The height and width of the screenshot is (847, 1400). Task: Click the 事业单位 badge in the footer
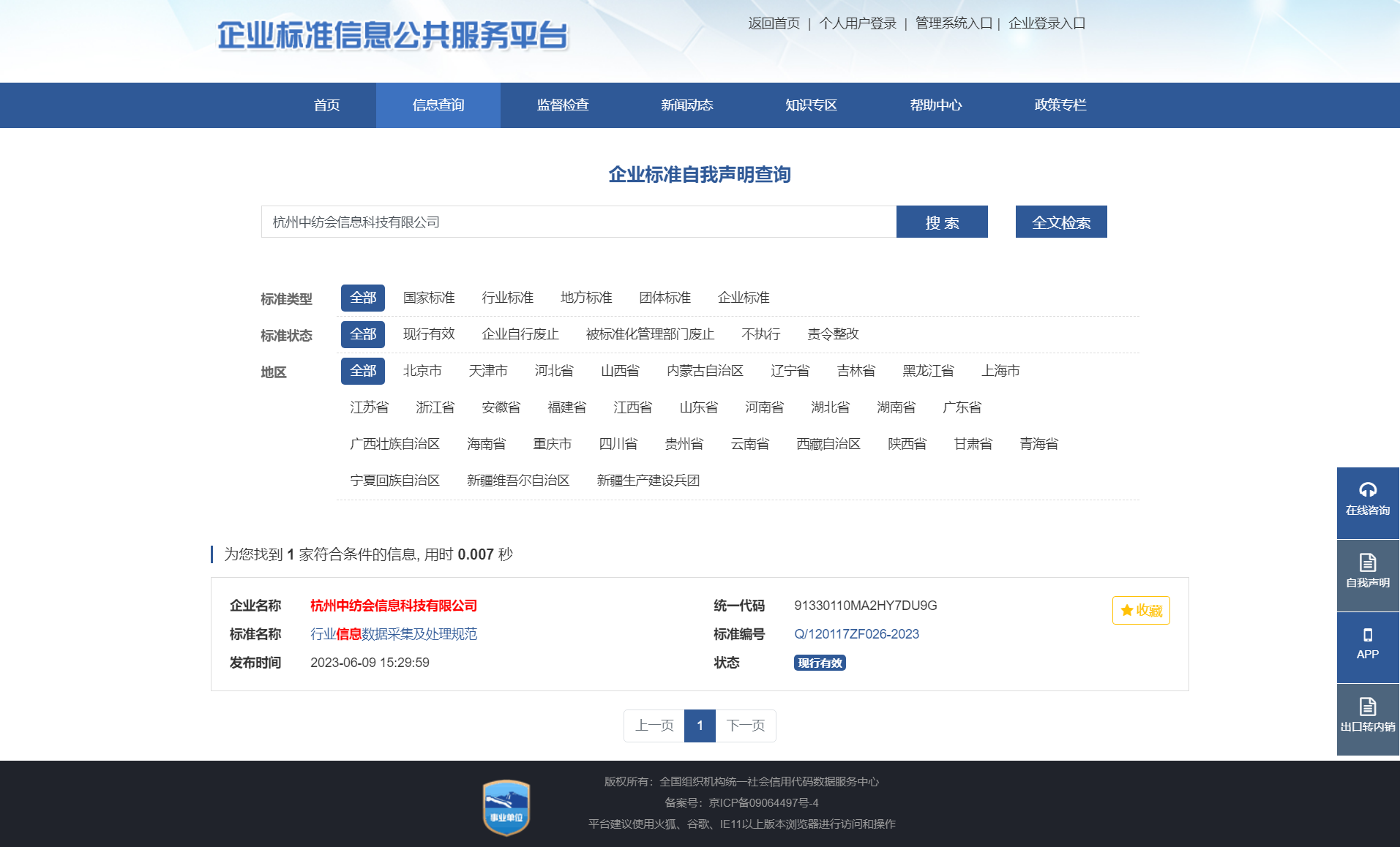coord(506,808)
